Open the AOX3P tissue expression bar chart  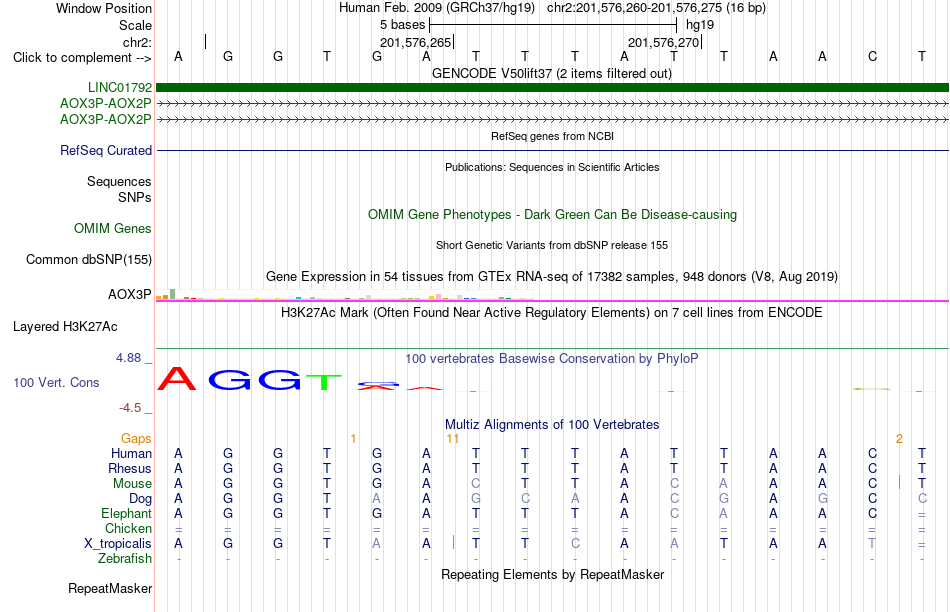344,296
